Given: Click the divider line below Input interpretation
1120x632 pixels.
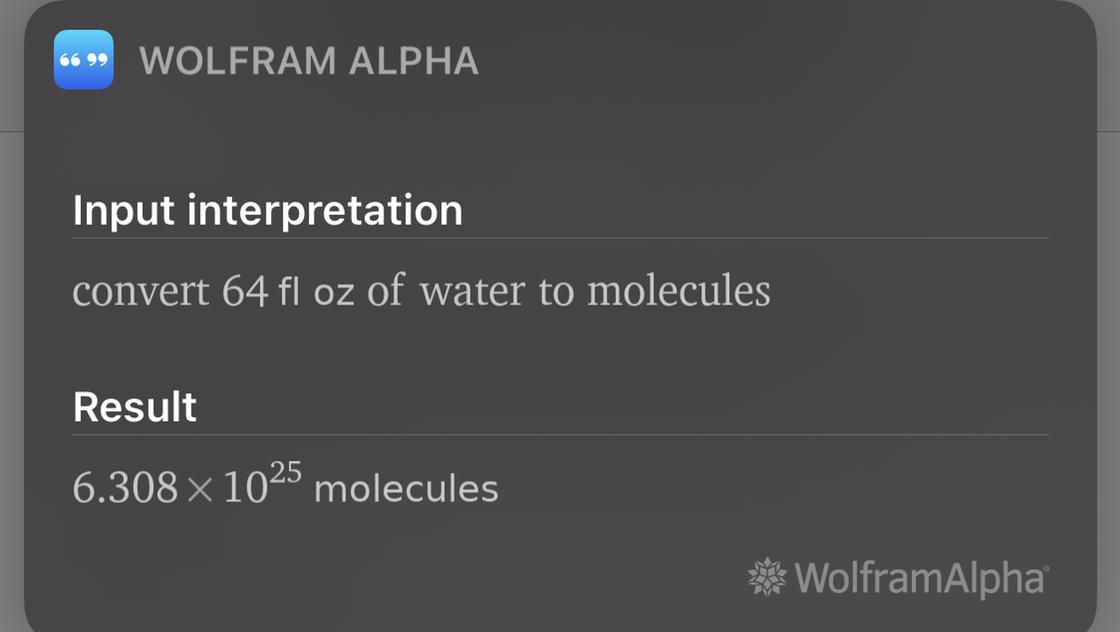Looking at the screenshot, I should tap(560, 238).
